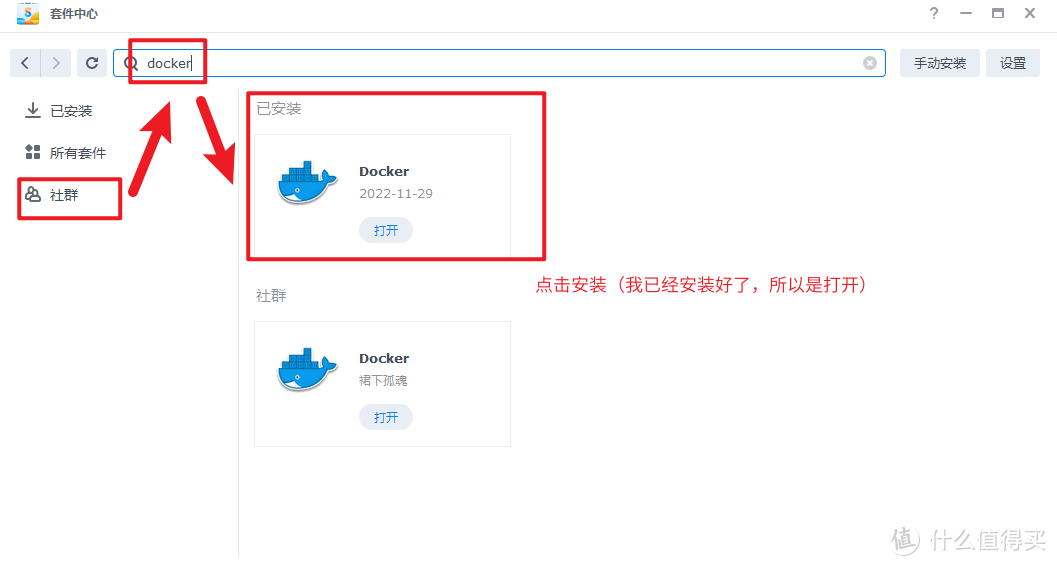Open 设置 settings
This screenshot has width=1057, height=566.
coord(1013,63)
